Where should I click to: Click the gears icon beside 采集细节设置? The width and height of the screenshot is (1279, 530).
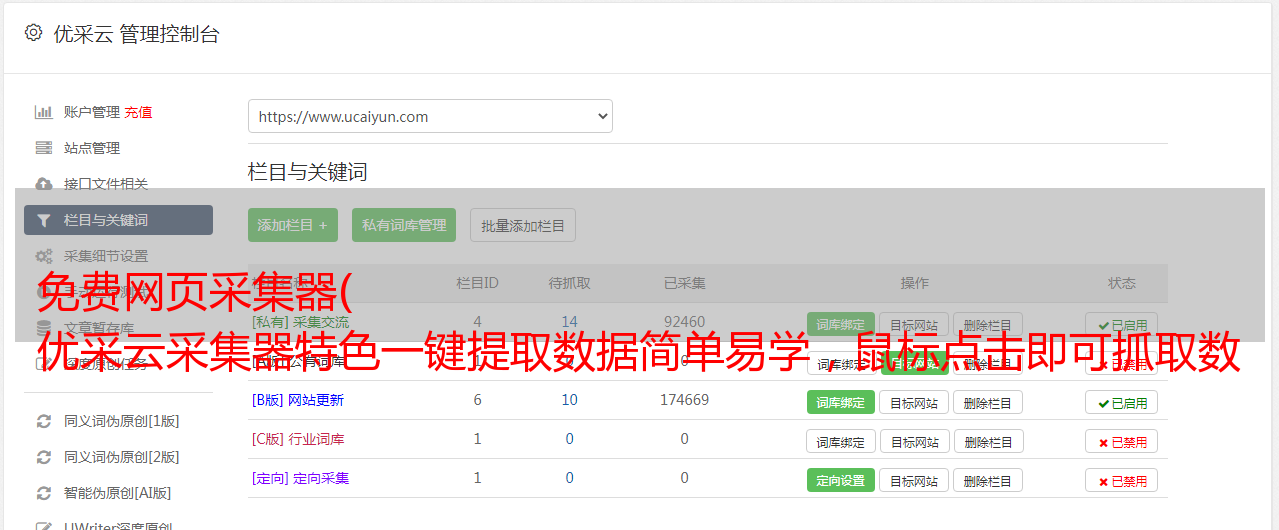click(44, 256)
